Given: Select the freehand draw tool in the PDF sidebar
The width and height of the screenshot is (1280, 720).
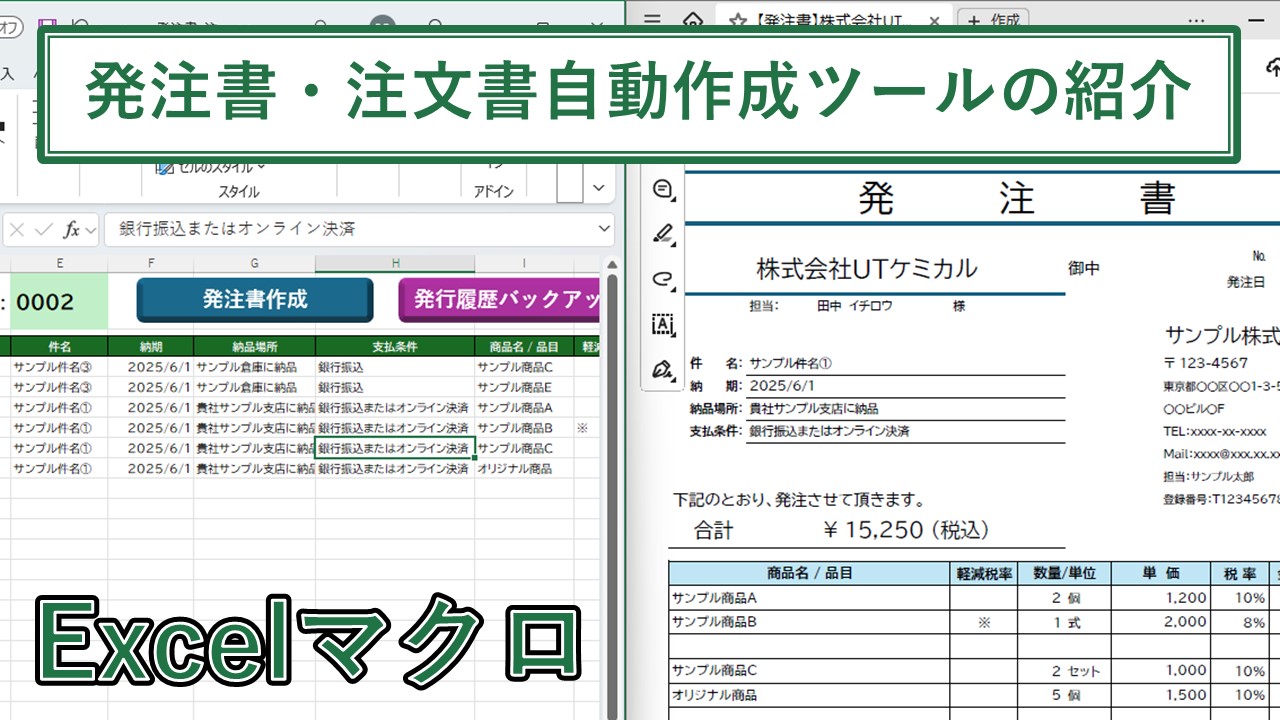Looking at the screenshot, I should pyautogui.click(x=662, y=280).
